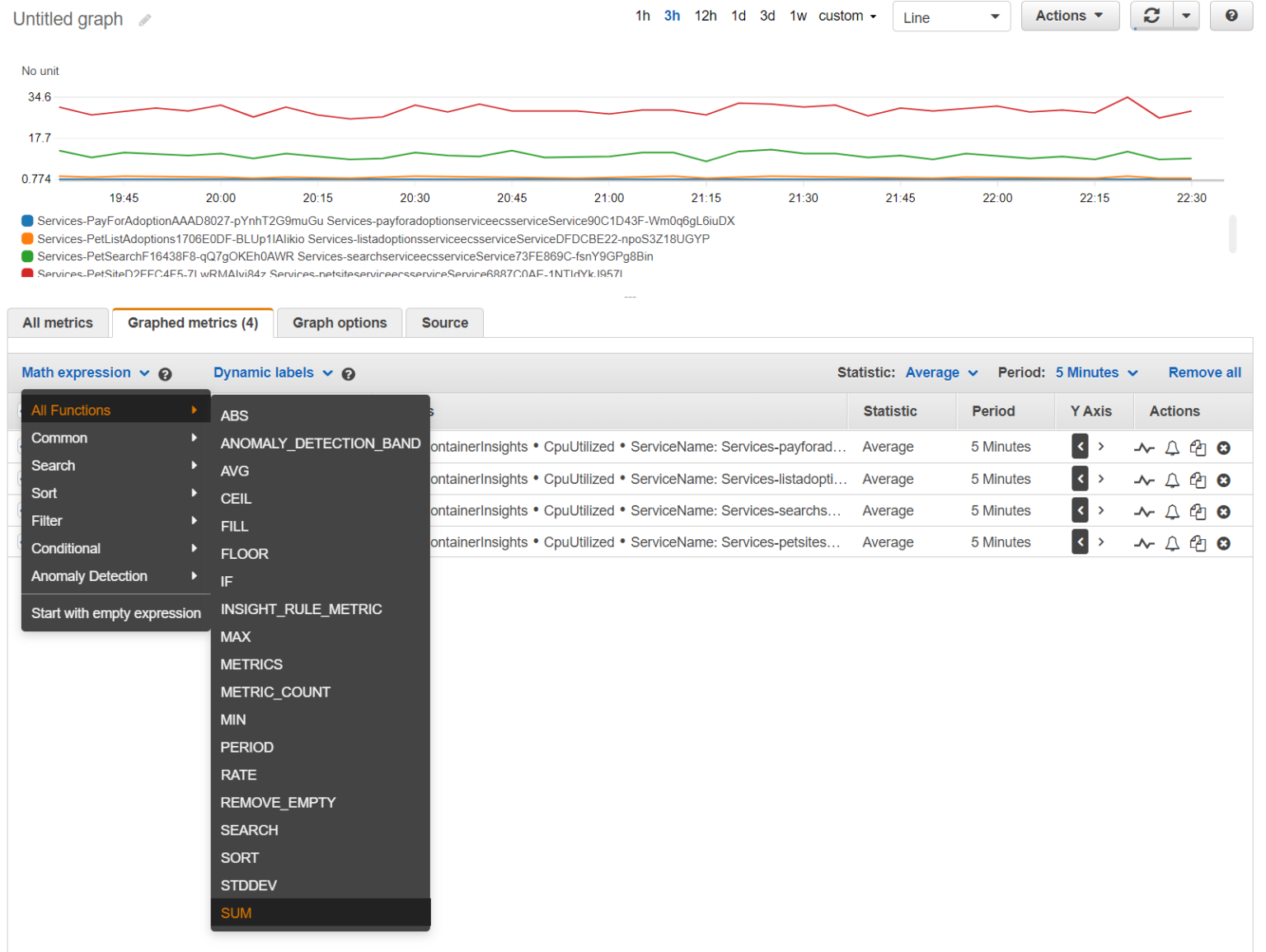
Task: Switch to the Graph options tab
Action: (340, 323)
